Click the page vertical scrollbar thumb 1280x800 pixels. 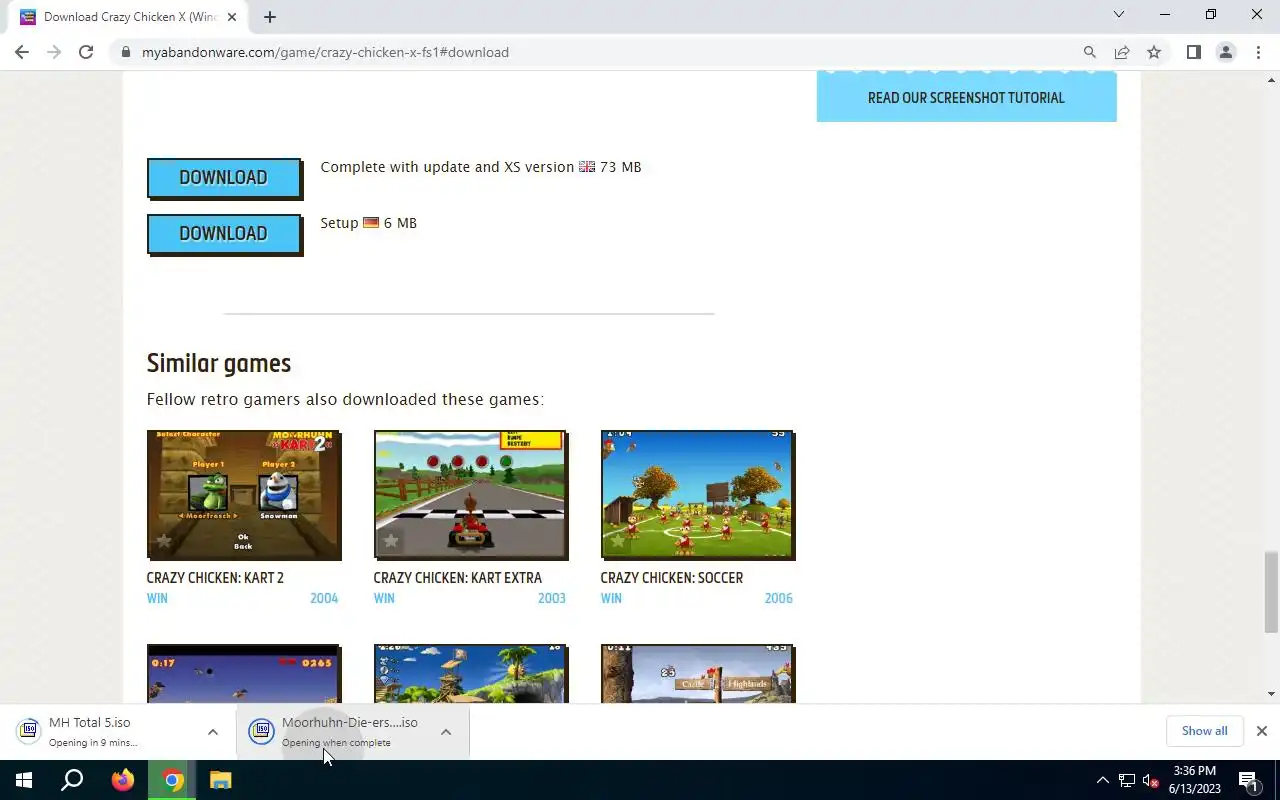tap(1271, 592)
